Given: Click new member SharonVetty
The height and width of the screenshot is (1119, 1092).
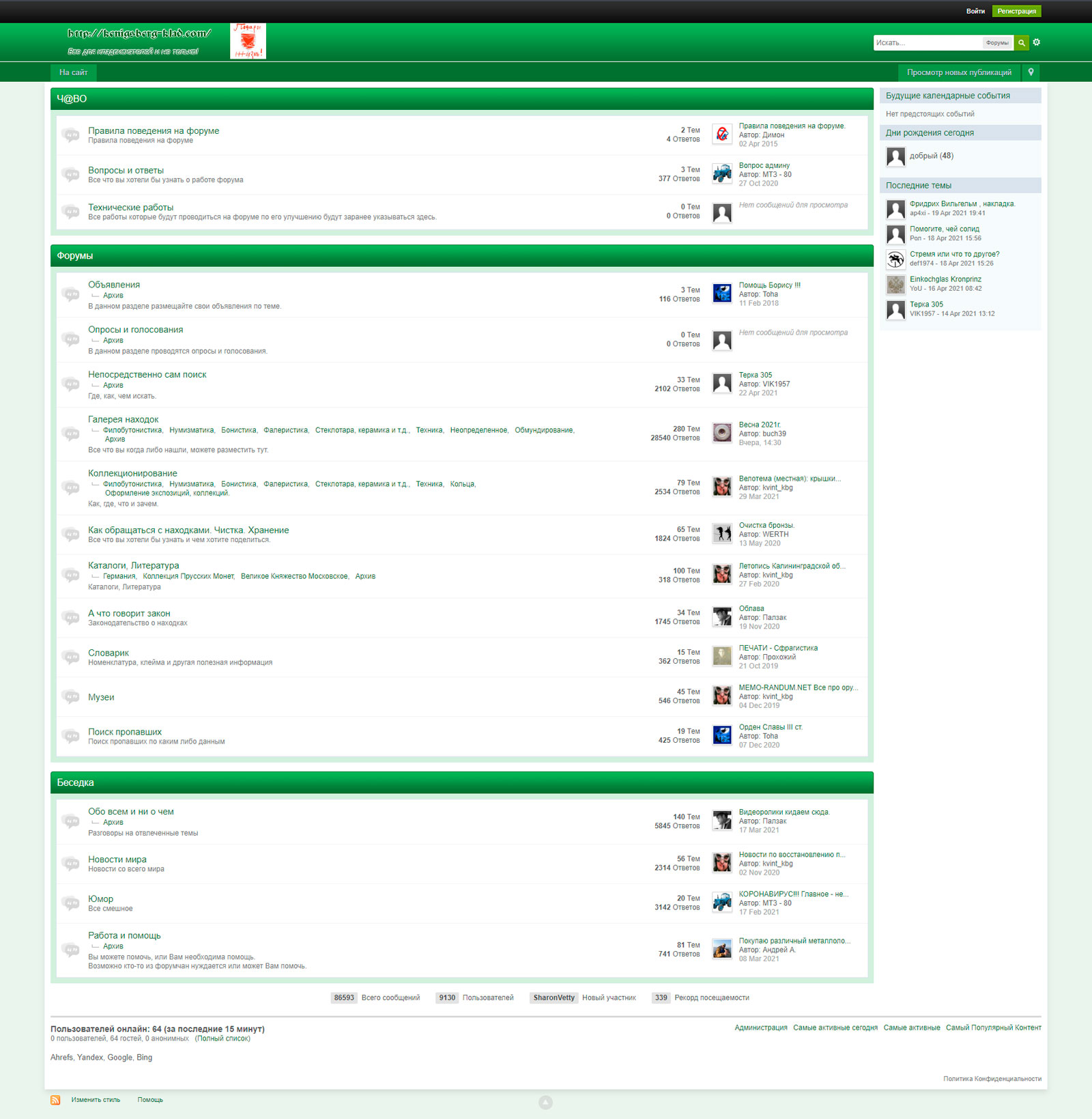Looking at the screenshot, I should tap(554, 997).
